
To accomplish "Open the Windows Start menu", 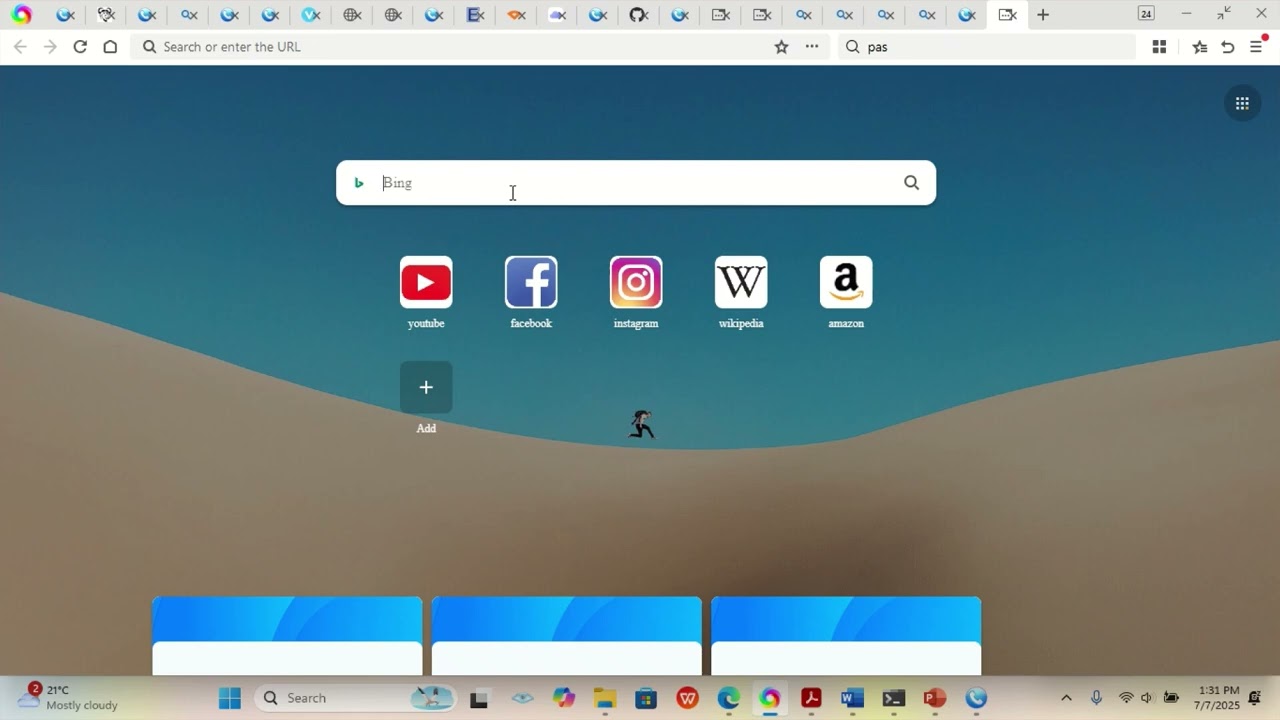I will 230,698.
